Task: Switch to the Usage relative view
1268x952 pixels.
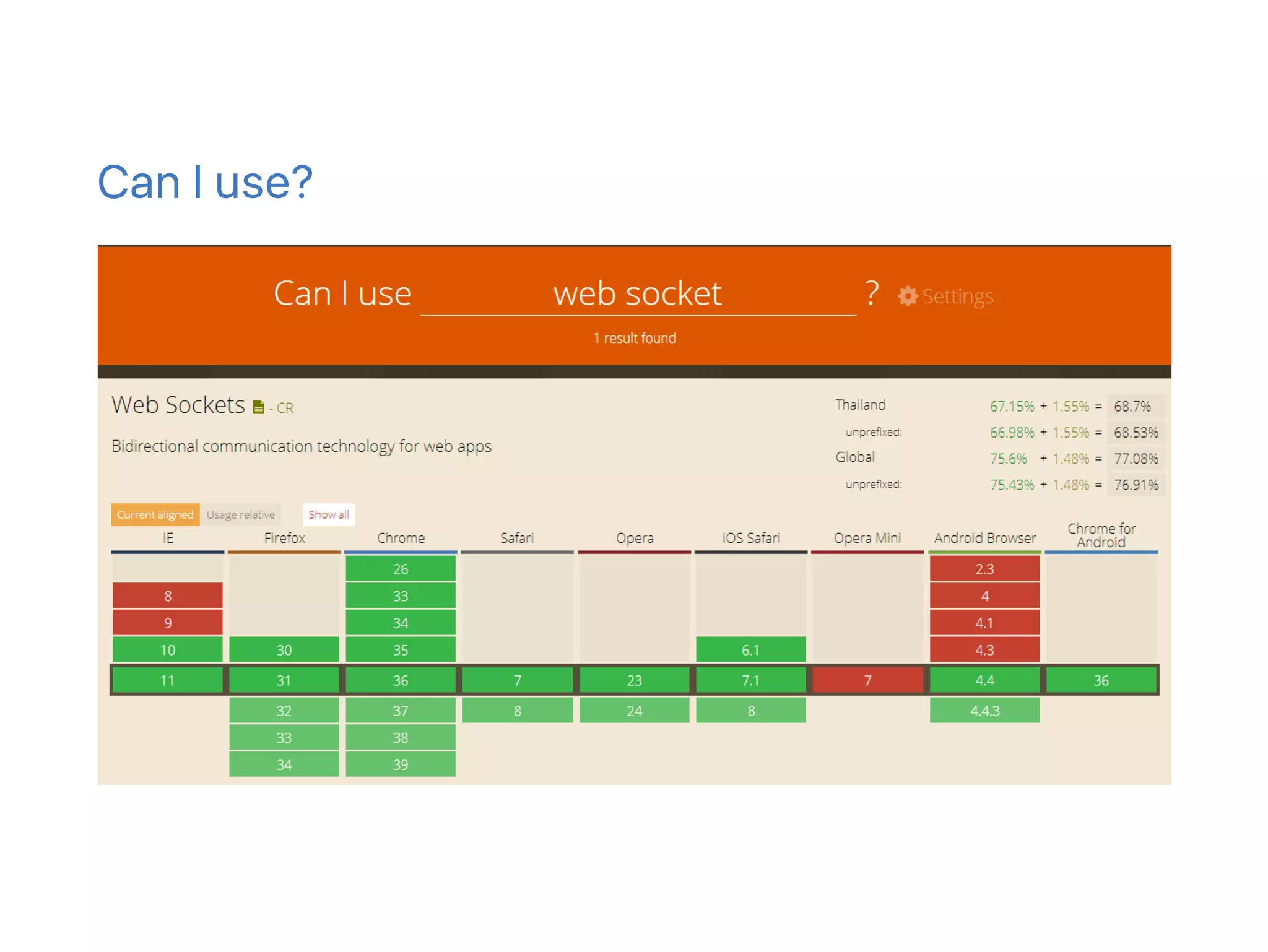Action: [240, 514]
